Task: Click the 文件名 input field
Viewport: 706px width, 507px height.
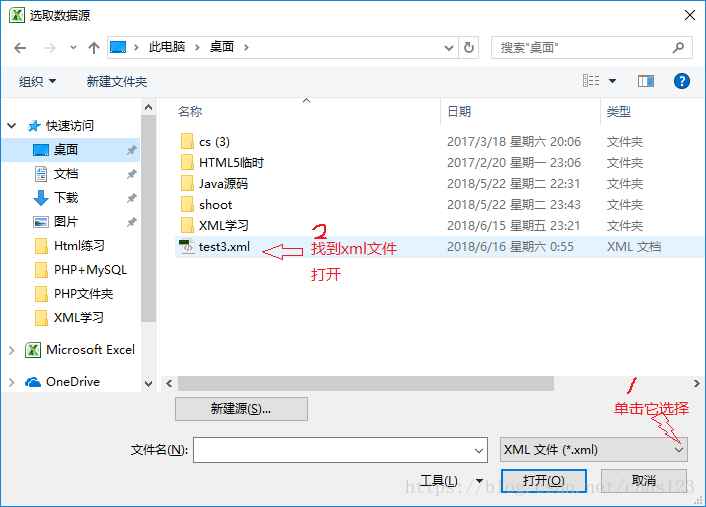Action: 340,450
